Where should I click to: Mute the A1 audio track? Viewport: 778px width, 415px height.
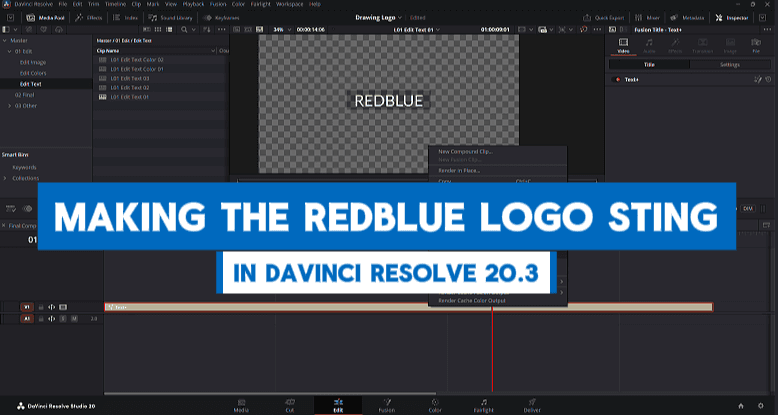pos(74,319)
